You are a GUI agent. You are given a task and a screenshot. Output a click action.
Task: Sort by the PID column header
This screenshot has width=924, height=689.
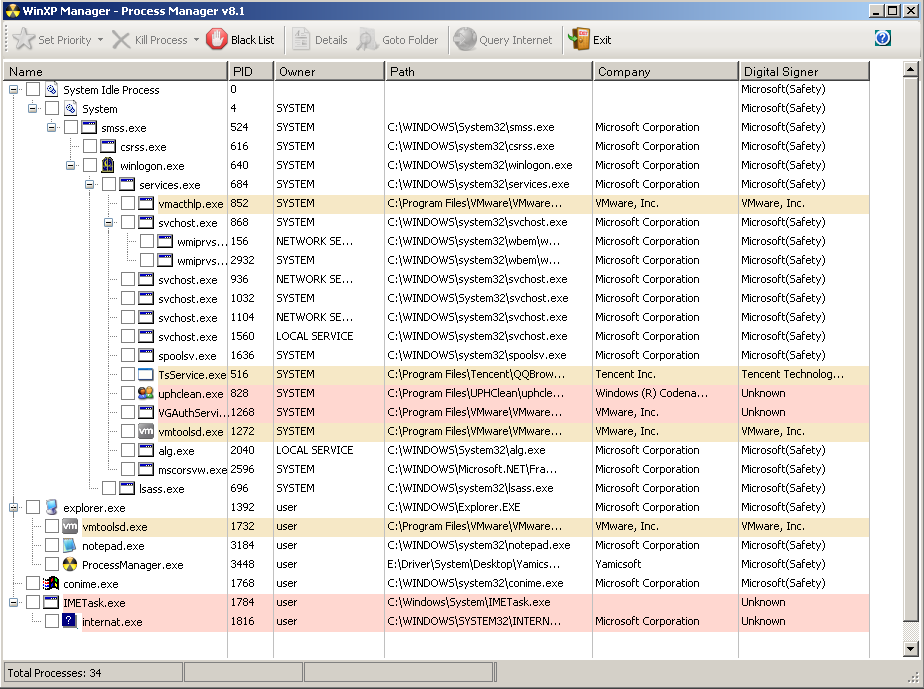point(250,72)
